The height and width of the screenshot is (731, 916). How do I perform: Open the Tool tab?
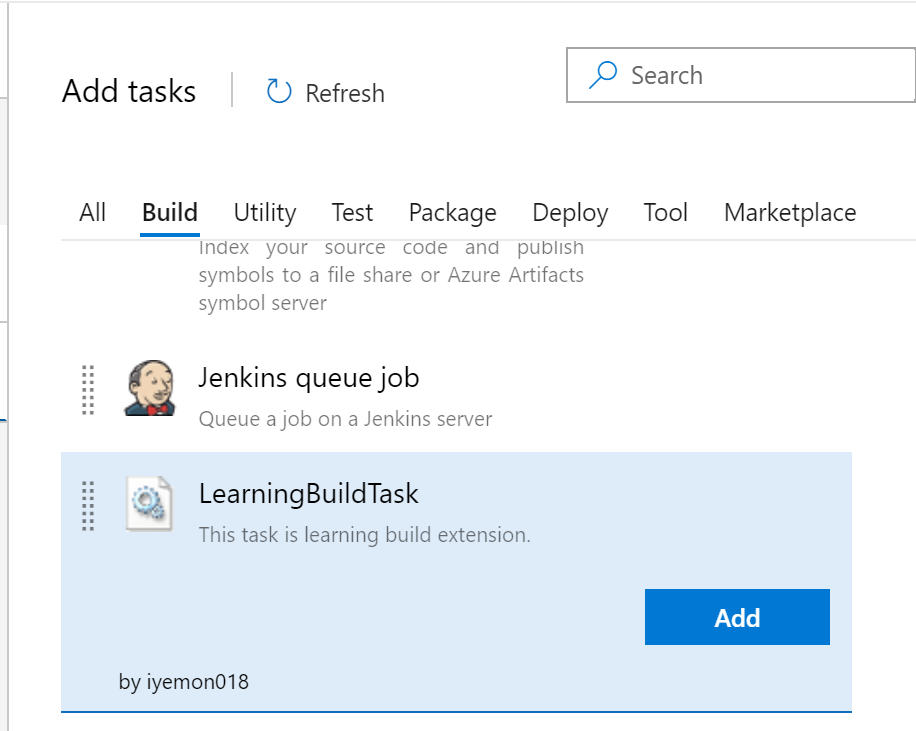click(665, 213)
